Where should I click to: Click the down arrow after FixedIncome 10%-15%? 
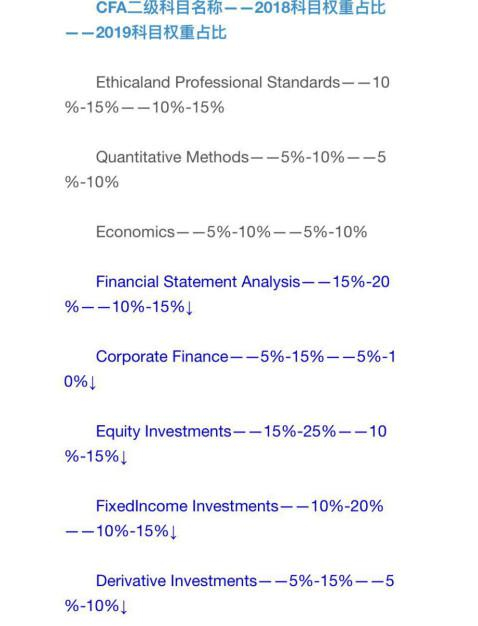point(173,532)
